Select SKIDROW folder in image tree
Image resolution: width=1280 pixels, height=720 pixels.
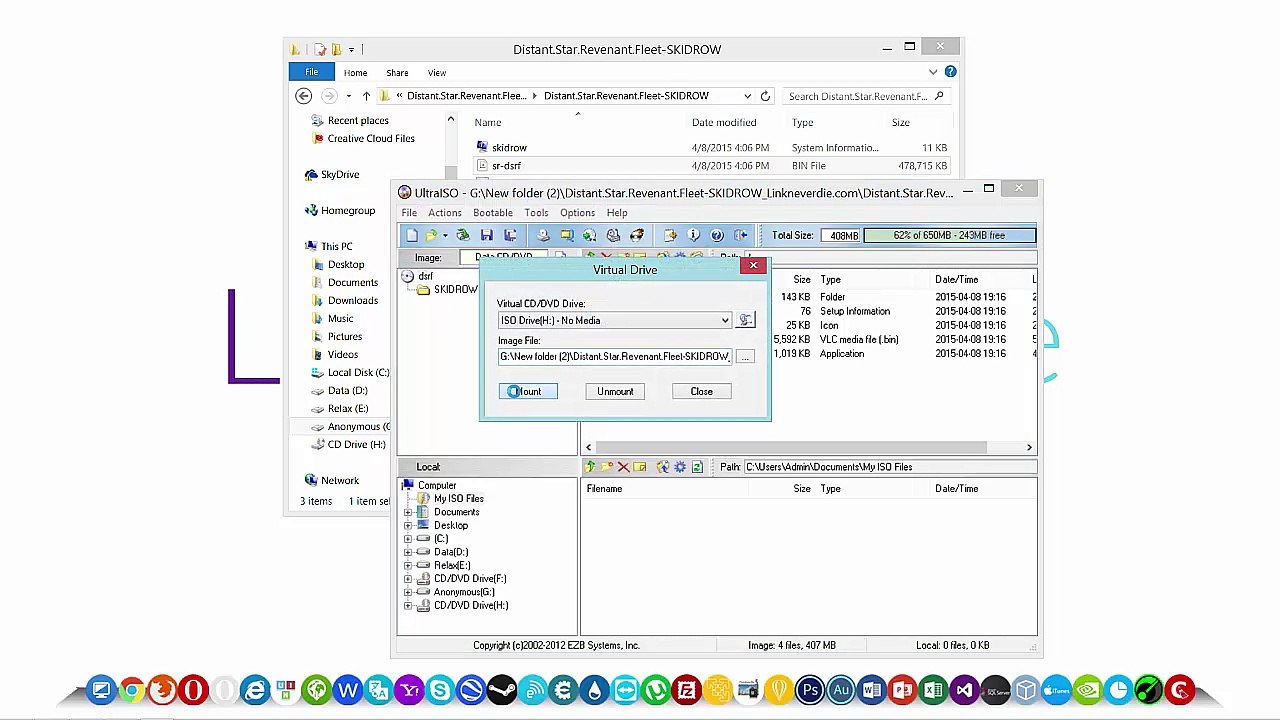point(455,290)
